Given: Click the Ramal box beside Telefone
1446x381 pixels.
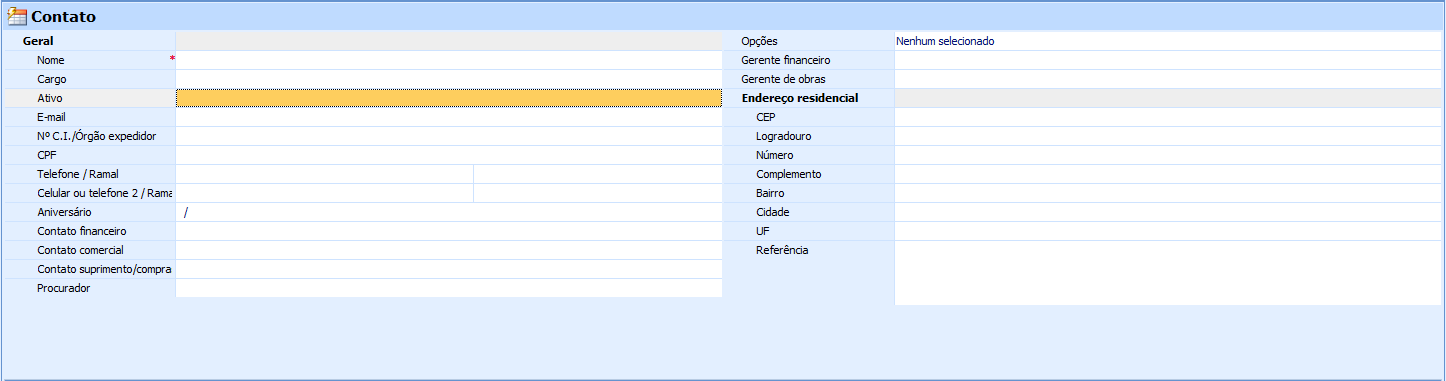Looking at the screenshot, I should 598,174.
